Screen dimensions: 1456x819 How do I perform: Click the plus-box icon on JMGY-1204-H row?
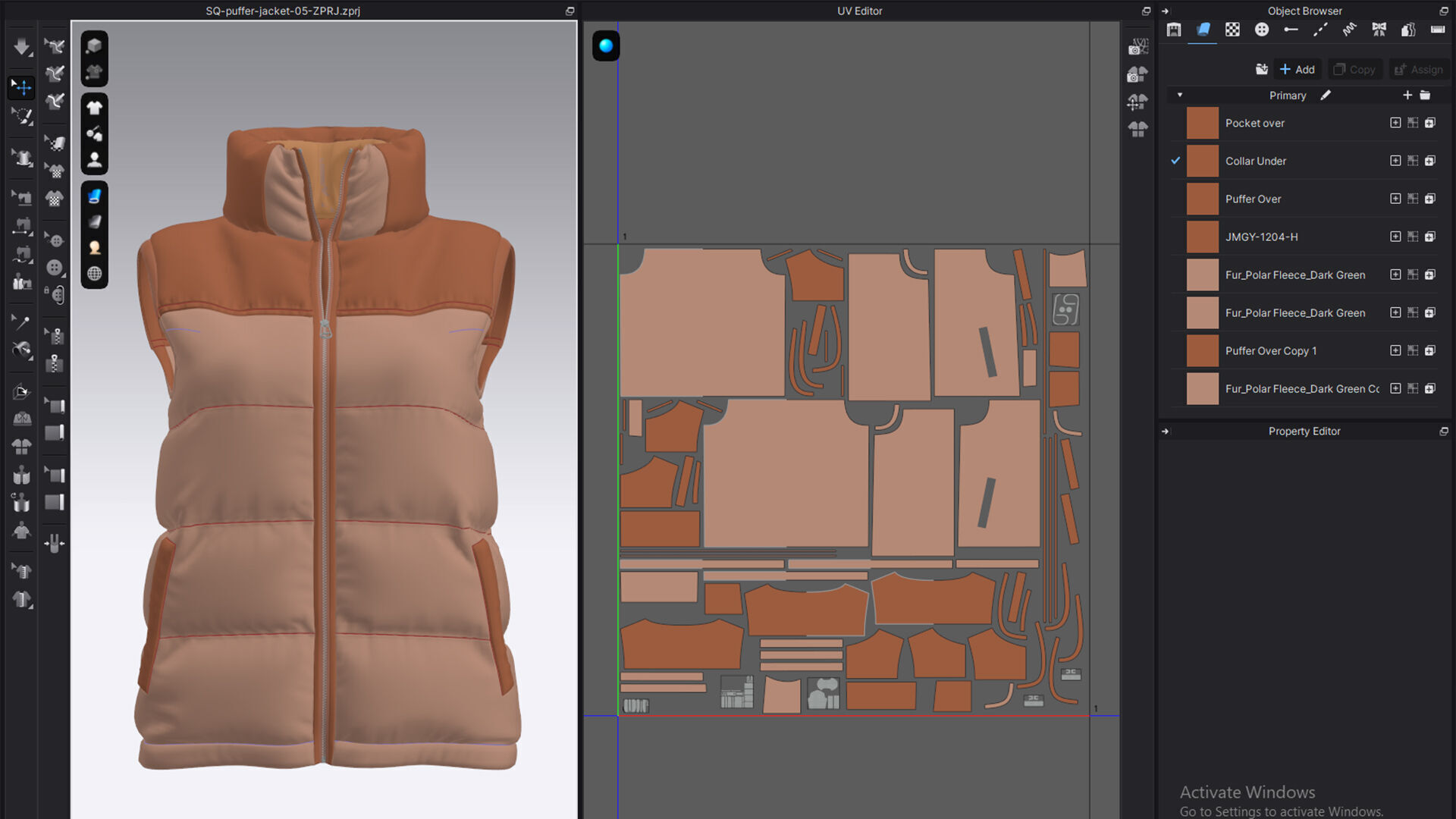tap(1395, 237)
